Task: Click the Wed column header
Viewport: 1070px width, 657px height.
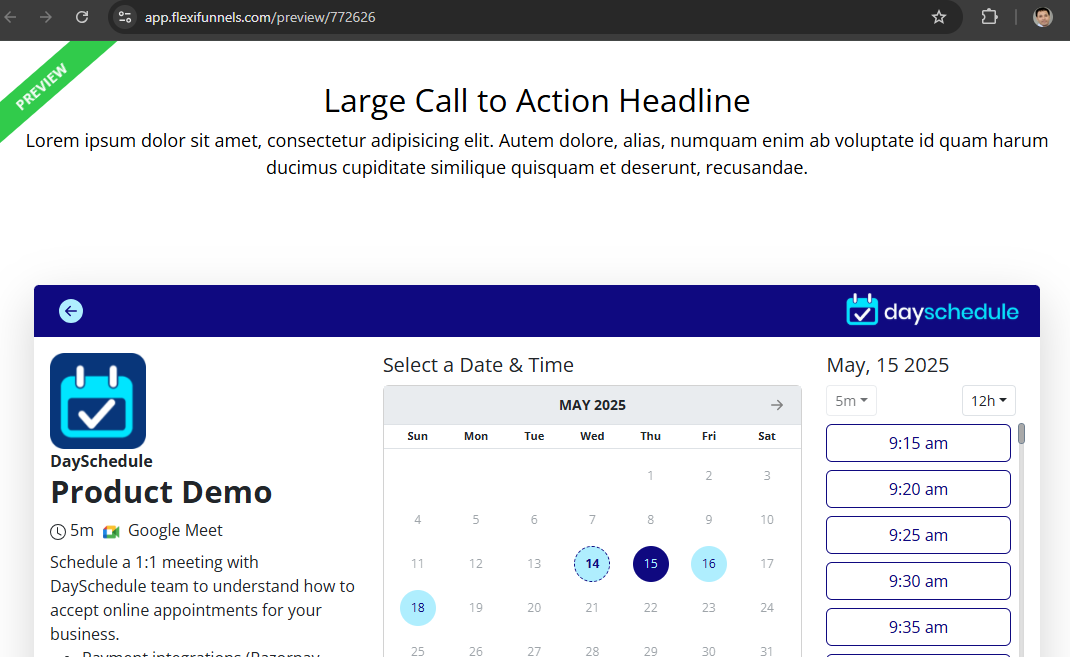Action: (592, 436)
